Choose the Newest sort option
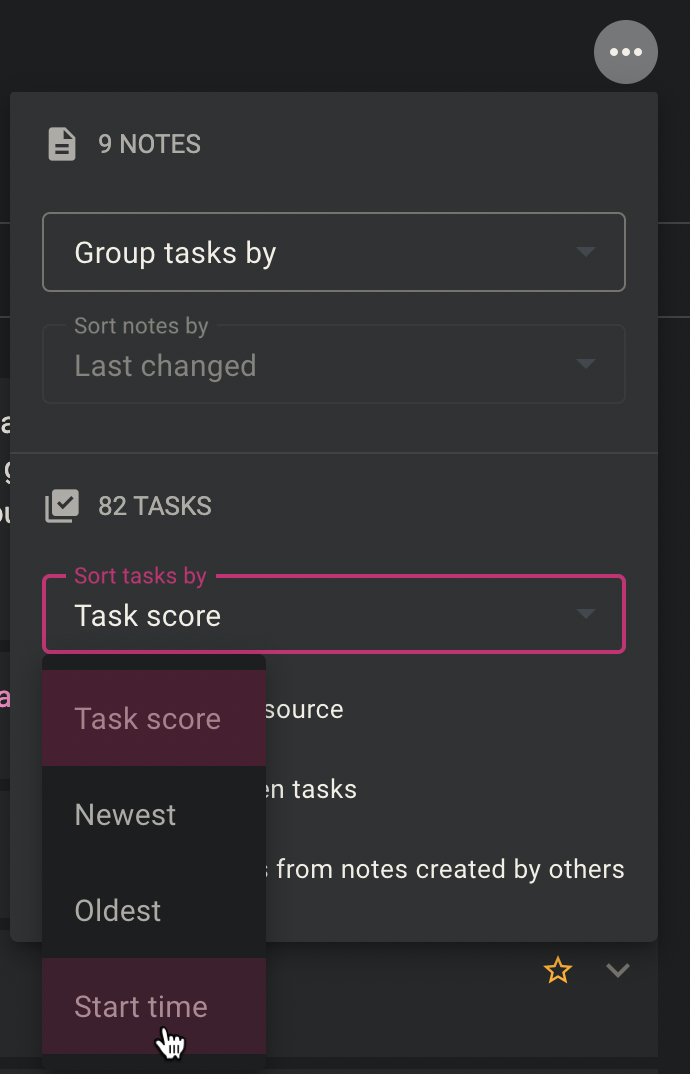The height and width of the screenshot is (1074, 690). [x=126, y=814]
